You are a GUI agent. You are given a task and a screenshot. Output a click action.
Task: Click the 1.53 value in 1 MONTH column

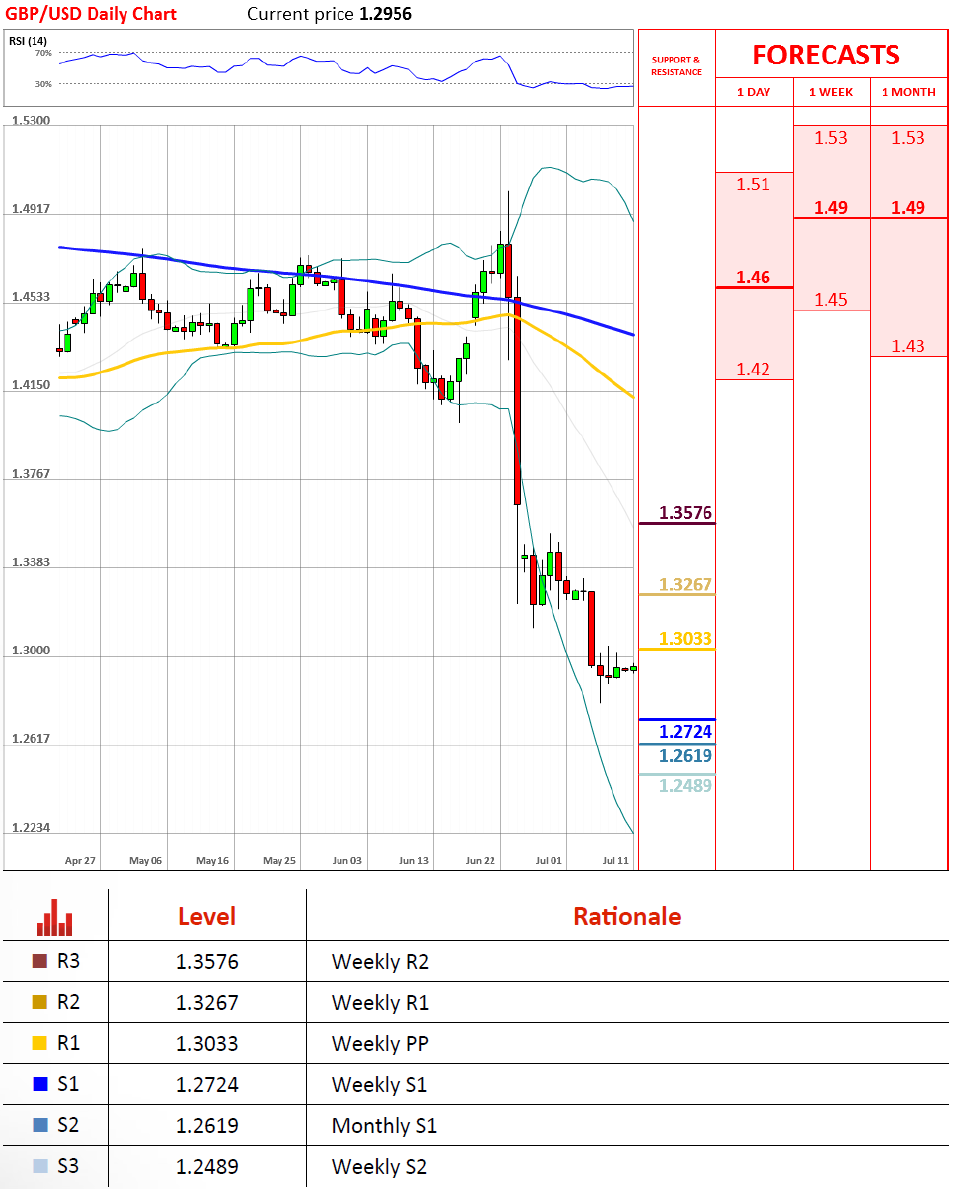[908, 138]
